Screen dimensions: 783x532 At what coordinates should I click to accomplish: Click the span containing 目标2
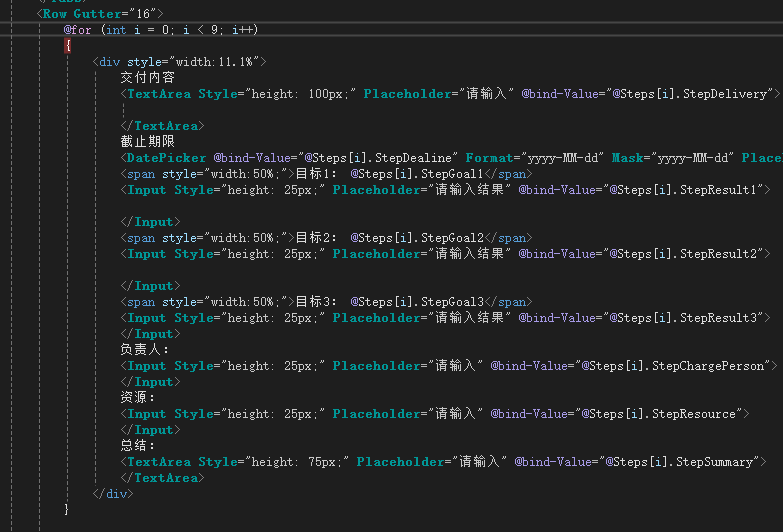point(327,238)
